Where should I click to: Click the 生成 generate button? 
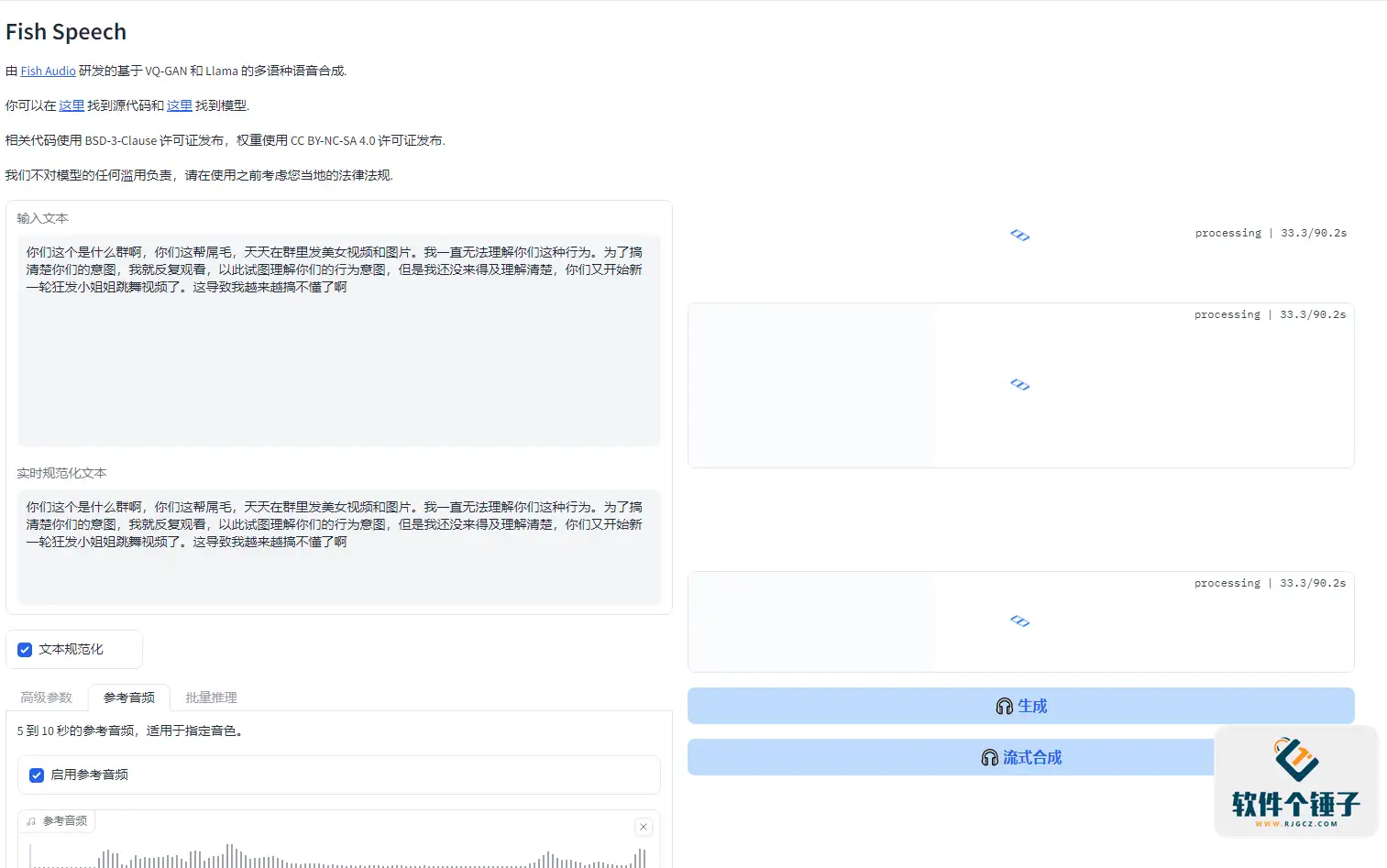[1021, 706]
